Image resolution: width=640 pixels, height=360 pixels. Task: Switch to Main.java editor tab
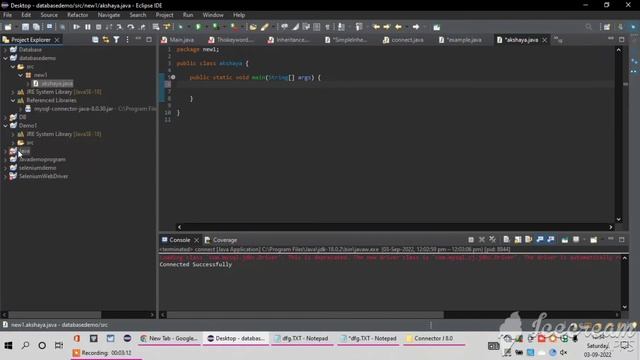click(x=178, y=40)
